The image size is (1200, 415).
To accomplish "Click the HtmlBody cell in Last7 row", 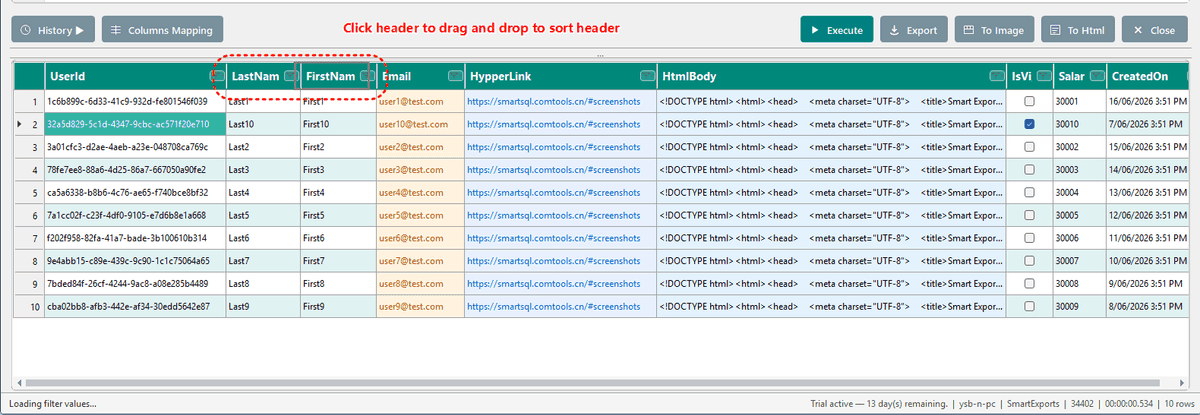I will click(832, 261).
